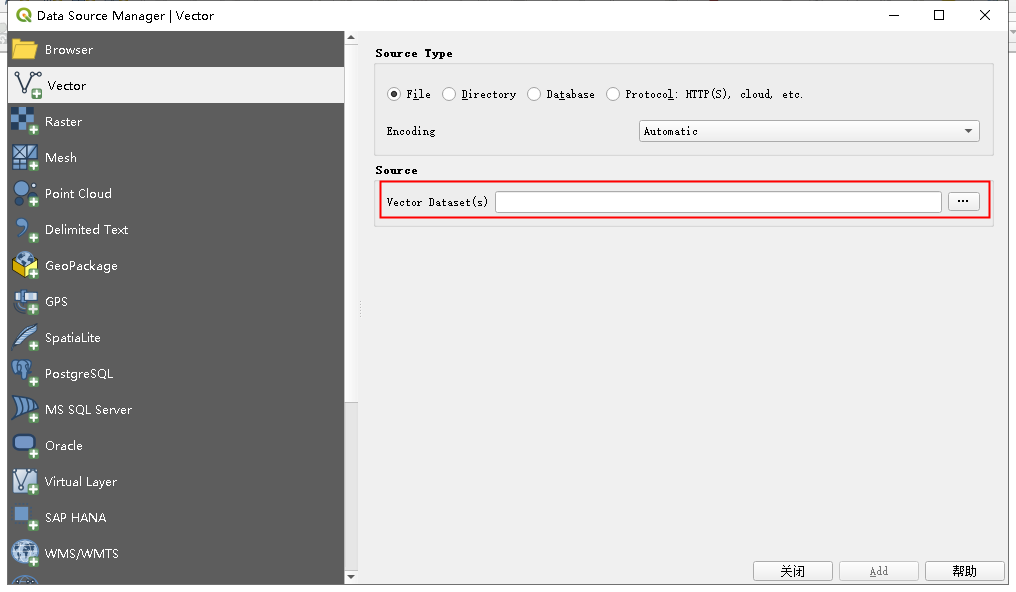This screenshot has height=592, width=1016.
Task: Go to the Delimited Text tab label
Action: point(86,230)
